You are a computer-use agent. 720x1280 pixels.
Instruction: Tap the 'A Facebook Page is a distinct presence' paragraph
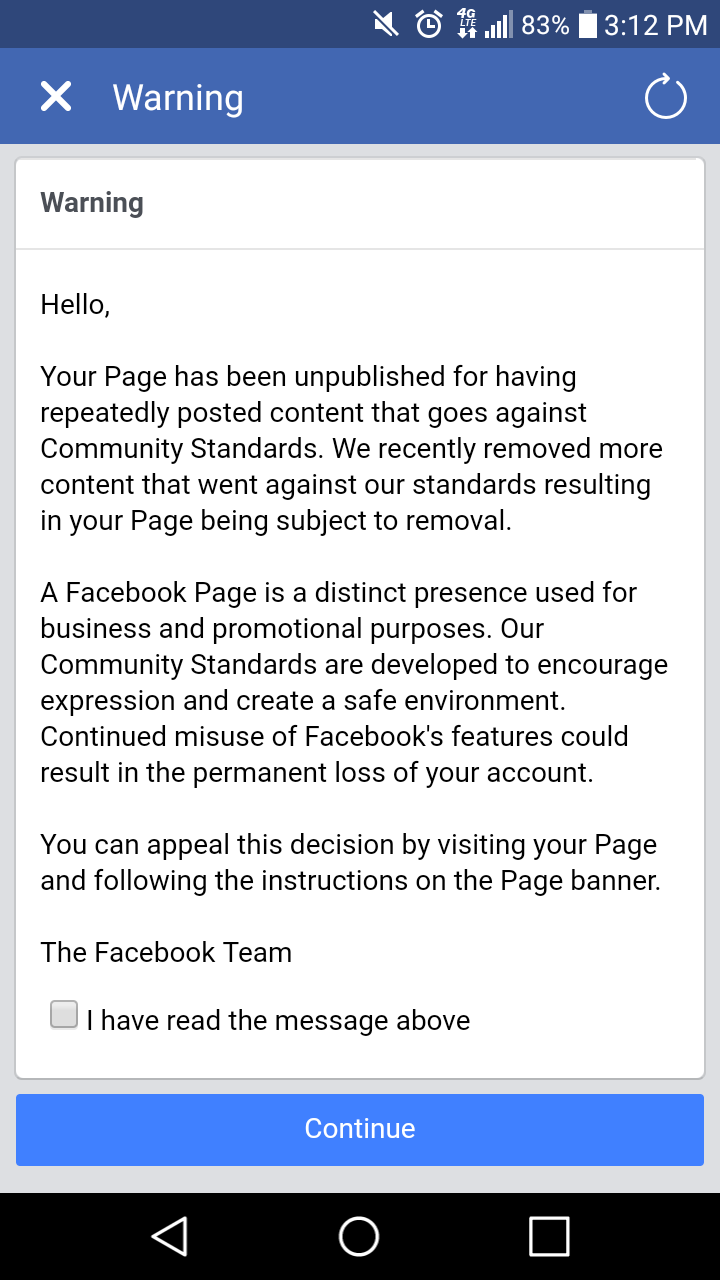[x=352, y=683]
